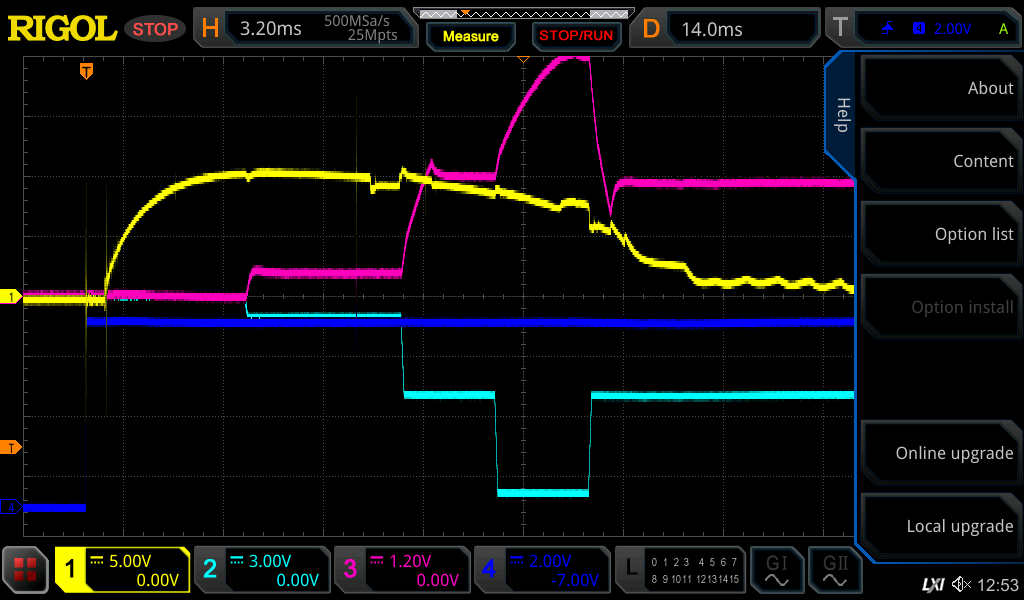
Task: Collapse the Help side tab
Action: [x=842, y=115]
